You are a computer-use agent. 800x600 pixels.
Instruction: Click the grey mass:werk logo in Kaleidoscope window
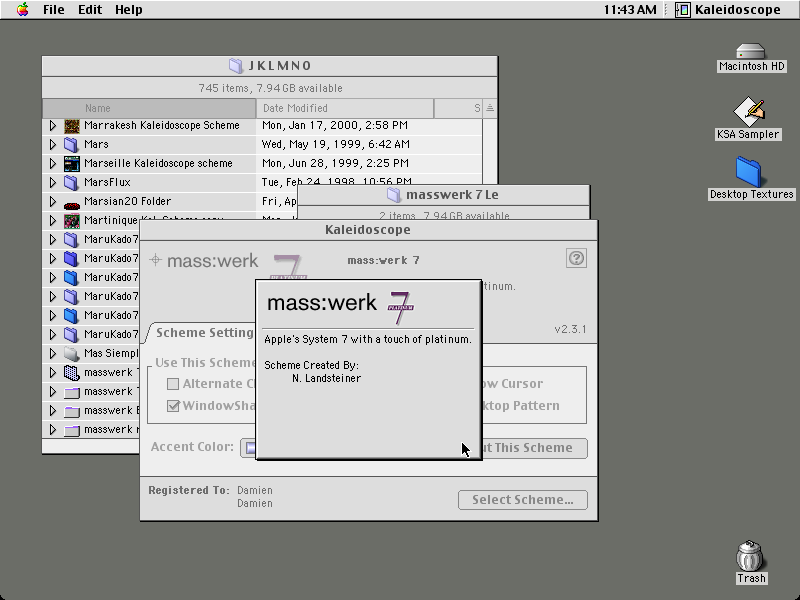(x=229, y=265)
